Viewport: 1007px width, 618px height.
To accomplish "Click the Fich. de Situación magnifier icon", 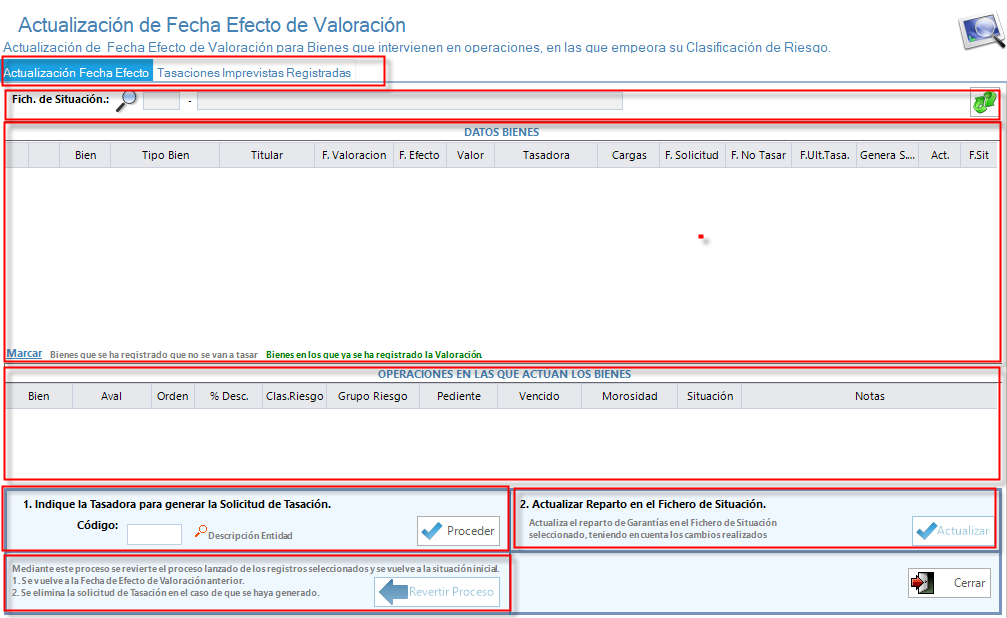I will tap(128, 100).
